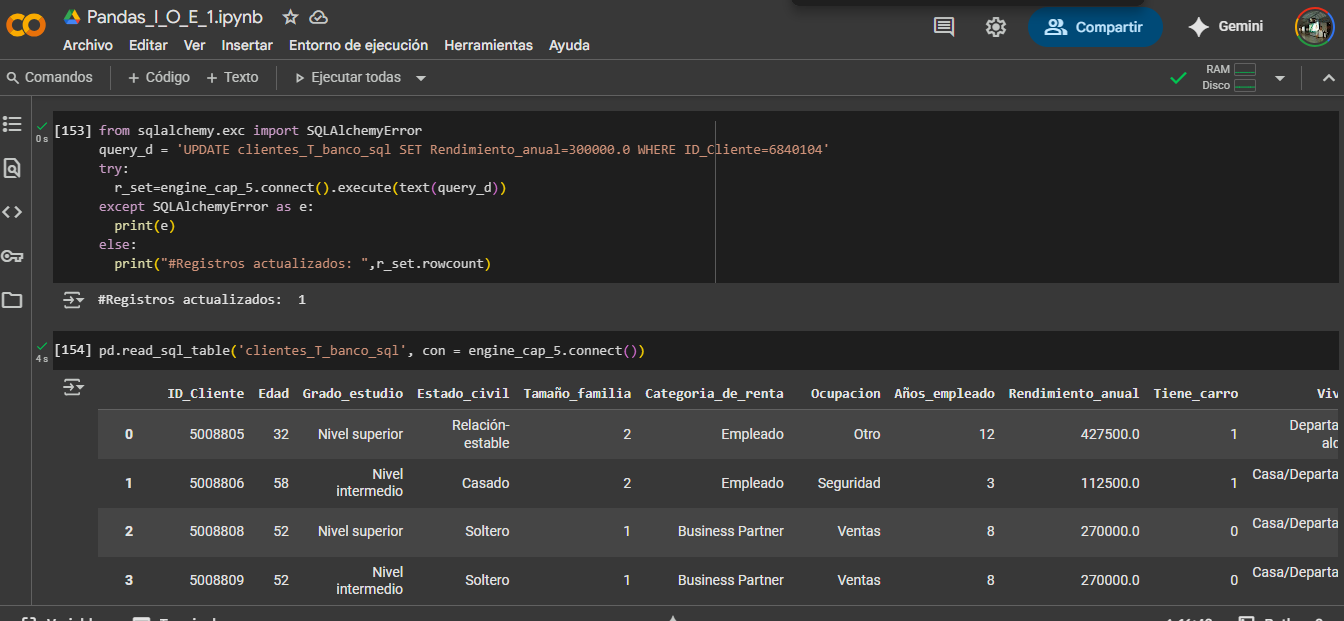Toggle output options for cell 154
The image size is (1344, 621).
click(x=73, y=387)
